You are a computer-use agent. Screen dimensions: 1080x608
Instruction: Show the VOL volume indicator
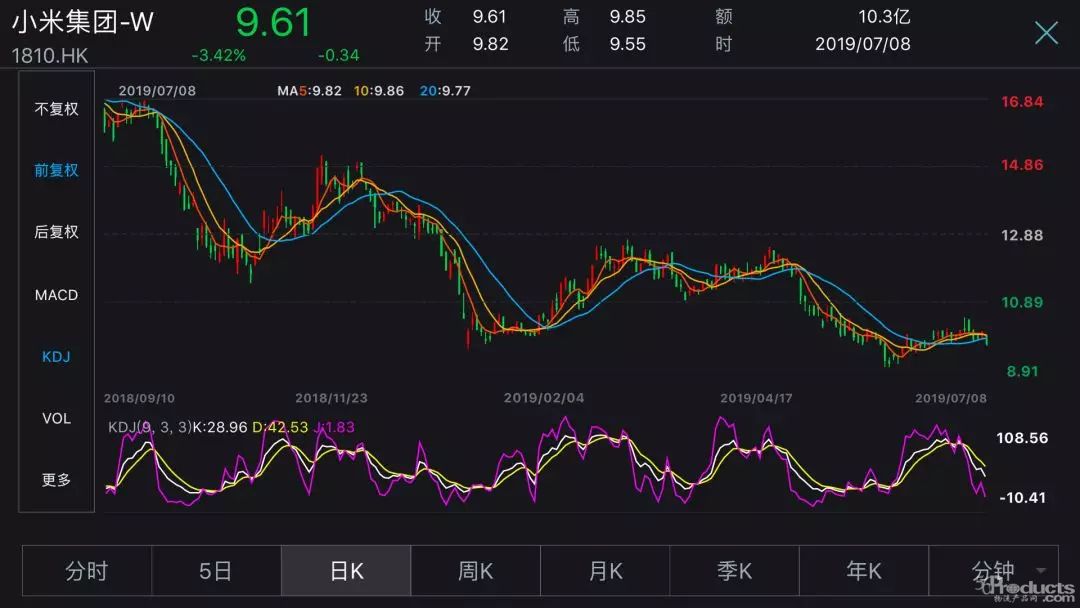(56, 418)
